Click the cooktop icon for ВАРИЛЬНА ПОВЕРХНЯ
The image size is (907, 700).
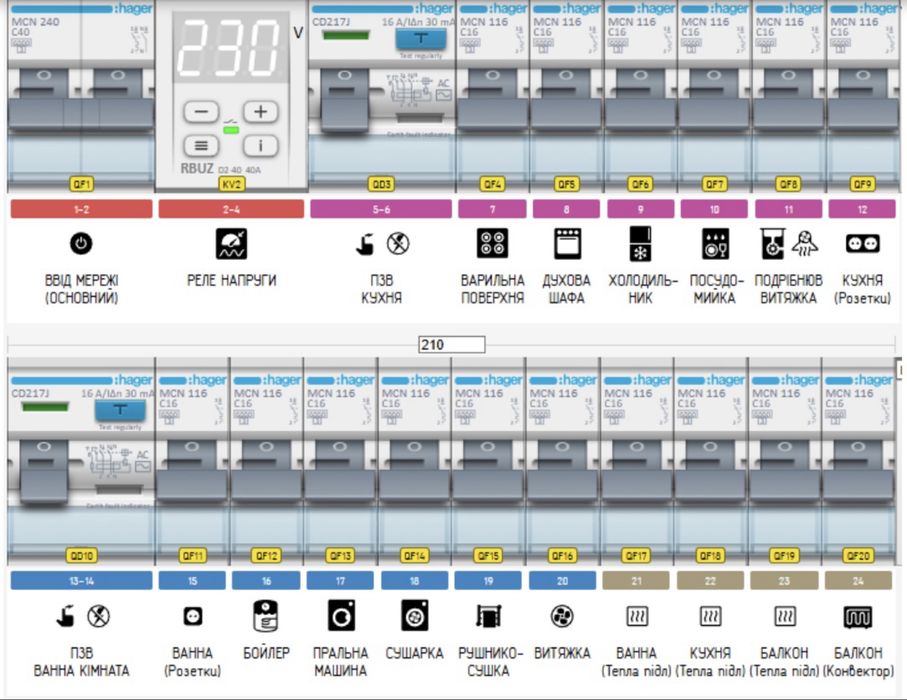pyautogui.click(x=492, y=243)
